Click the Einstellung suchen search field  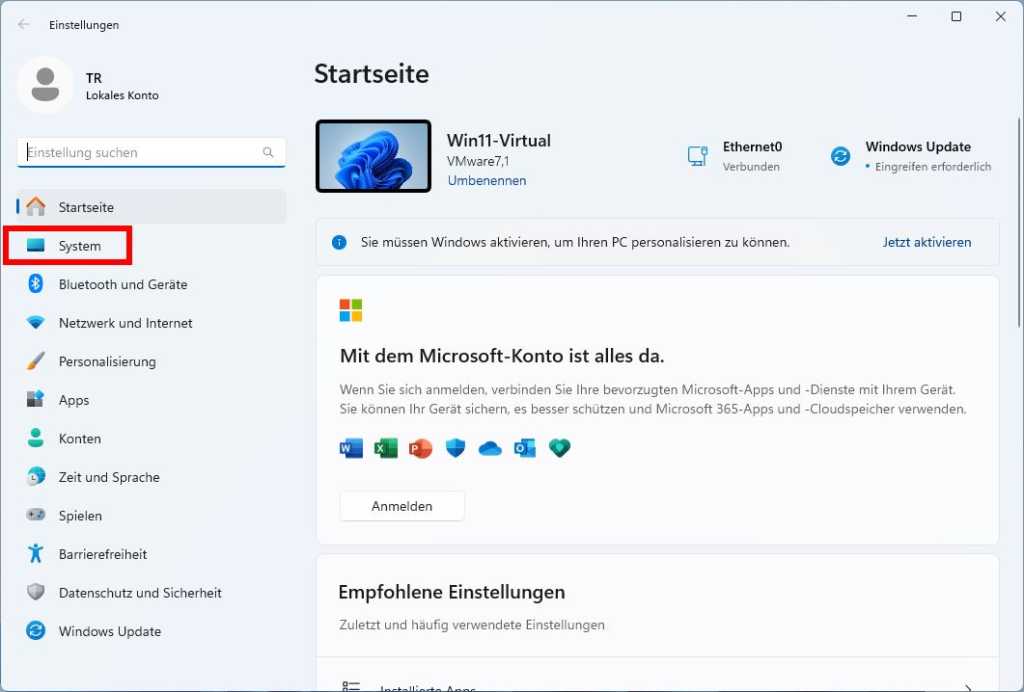click(150, 152)
